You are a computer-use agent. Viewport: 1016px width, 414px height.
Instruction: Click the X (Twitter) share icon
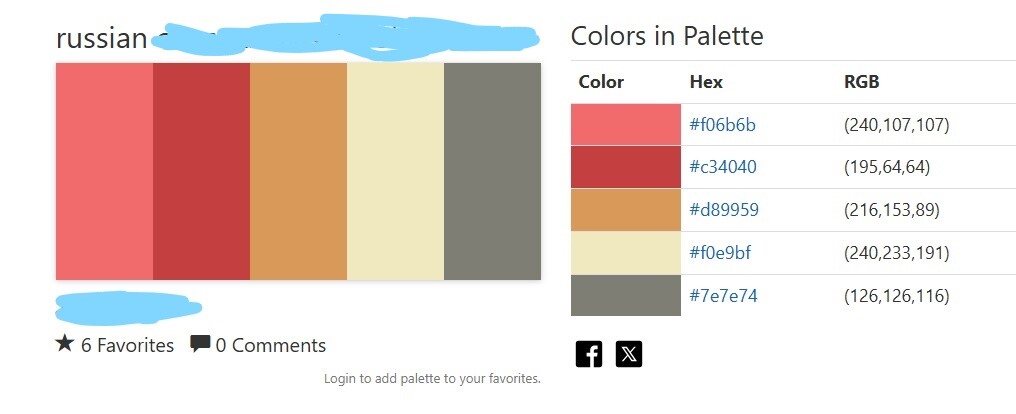coord(629,353)
